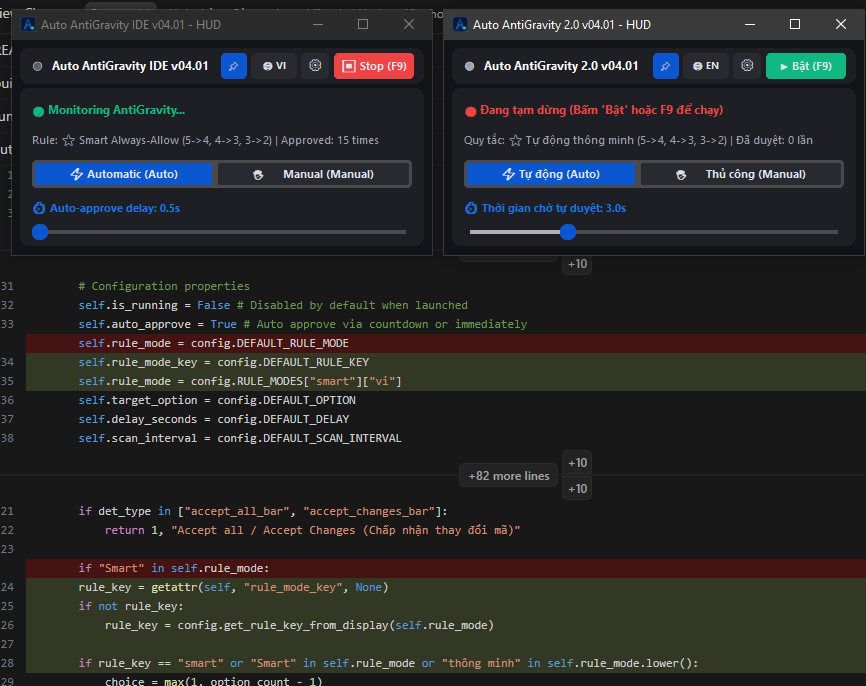Click the "Approved: 15 times" text

point(330,140)
